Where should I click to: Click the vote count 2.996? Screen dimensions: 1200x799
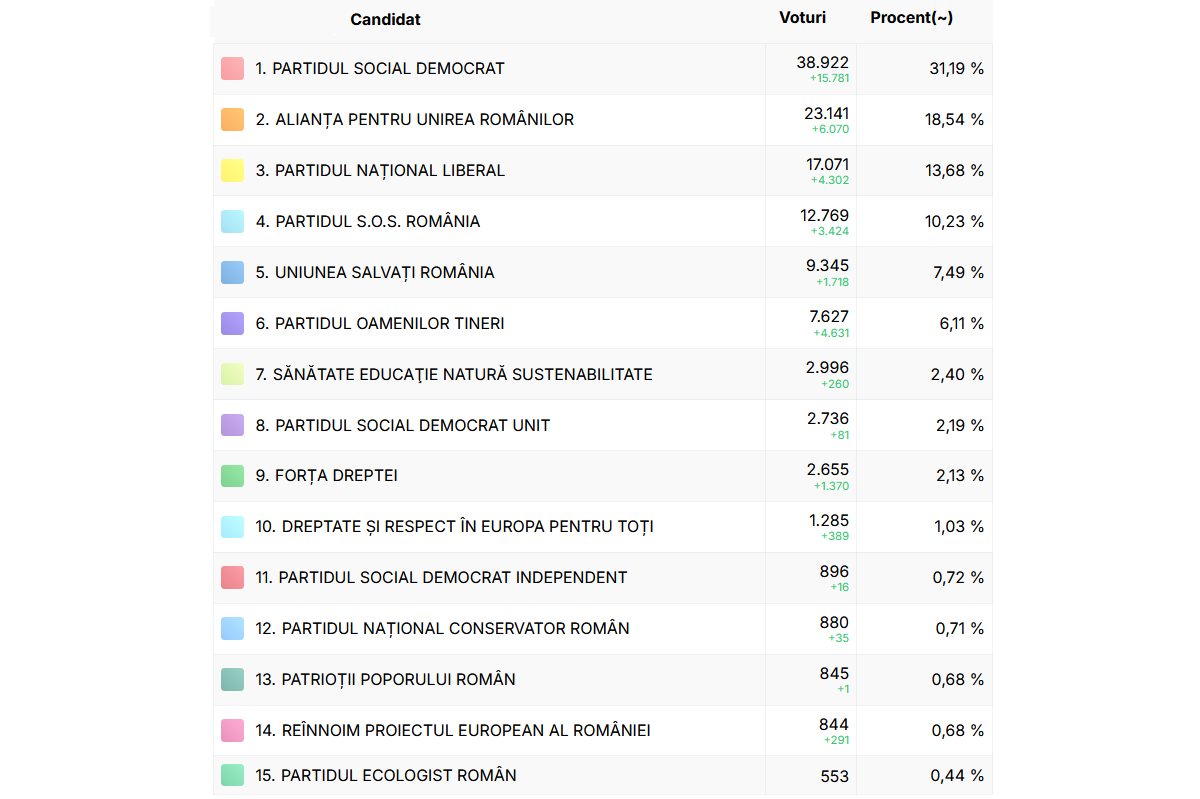tap(828, 368)
